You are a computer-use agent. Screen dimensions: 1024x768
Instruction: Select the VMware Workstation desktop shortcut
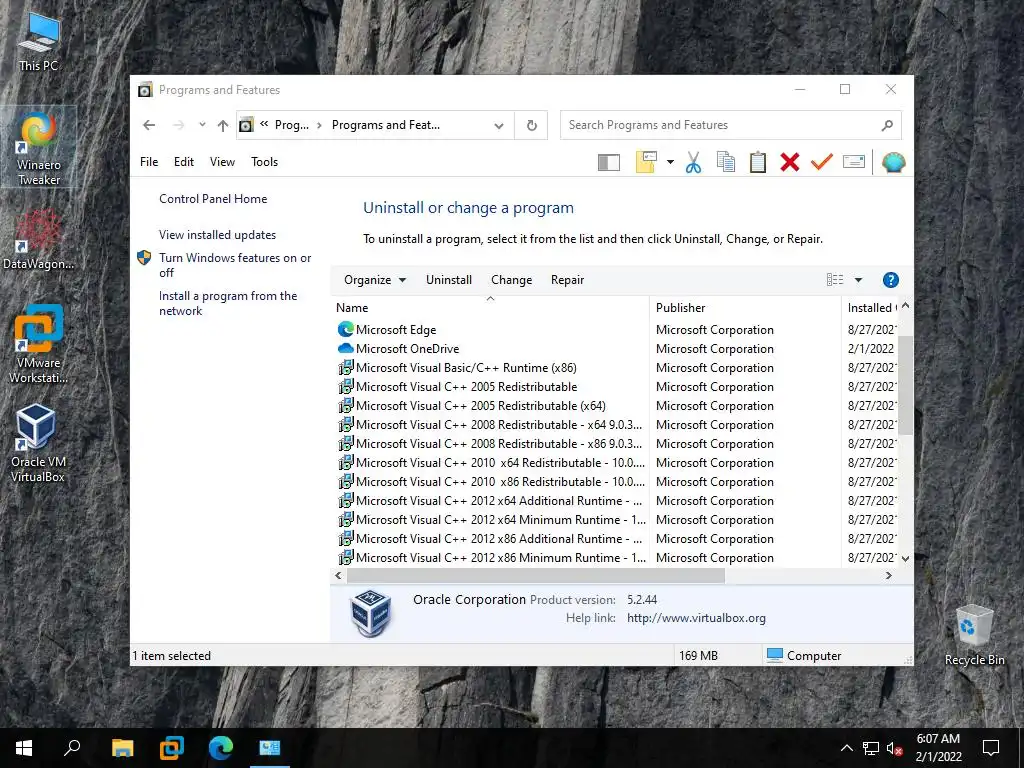point(39,344)
